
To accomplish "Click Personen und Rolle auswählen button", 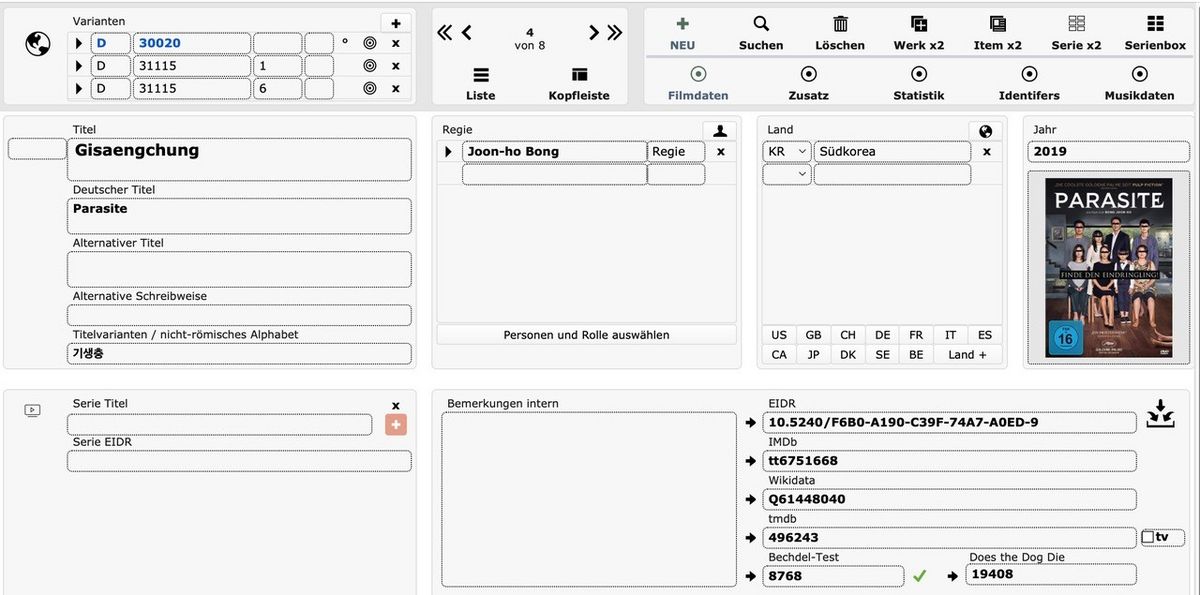I will tap(586, 335).
